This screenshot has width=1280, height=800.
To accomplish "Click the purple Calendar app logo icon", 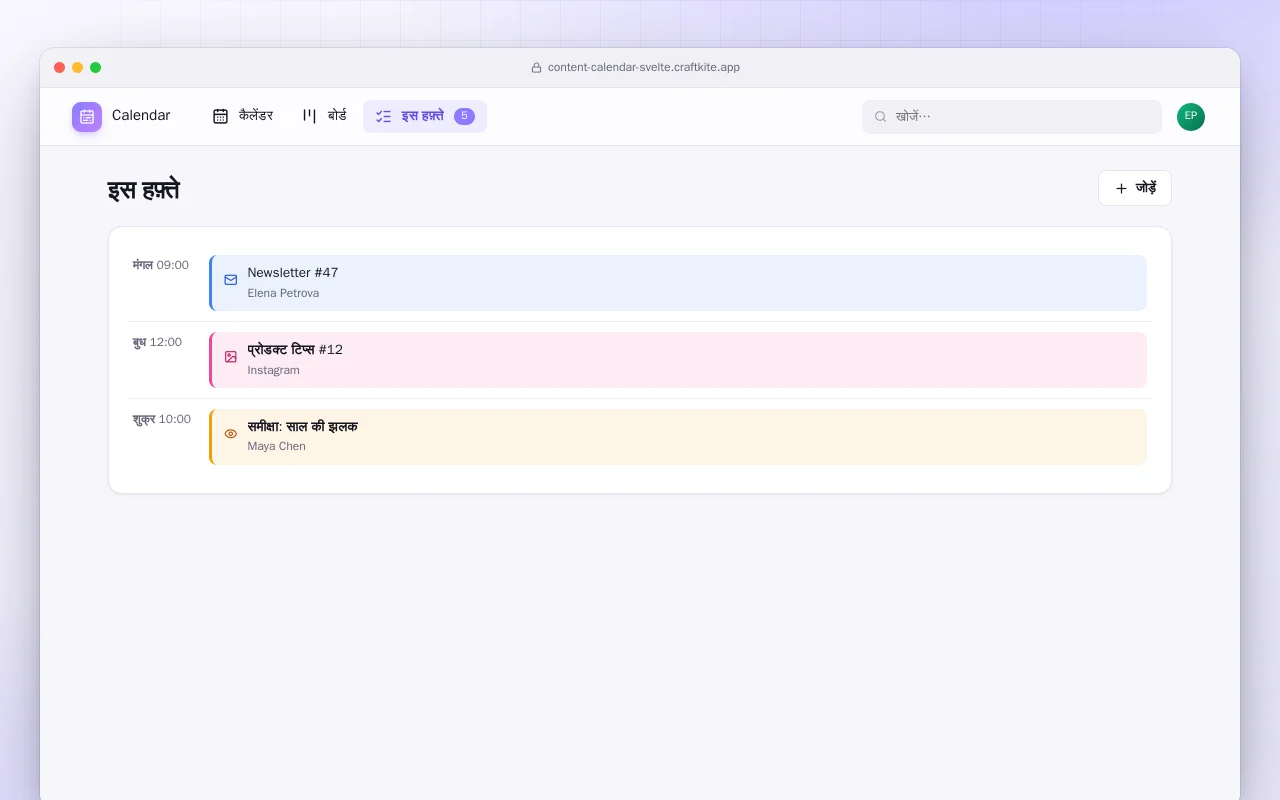I will point(87,116).
